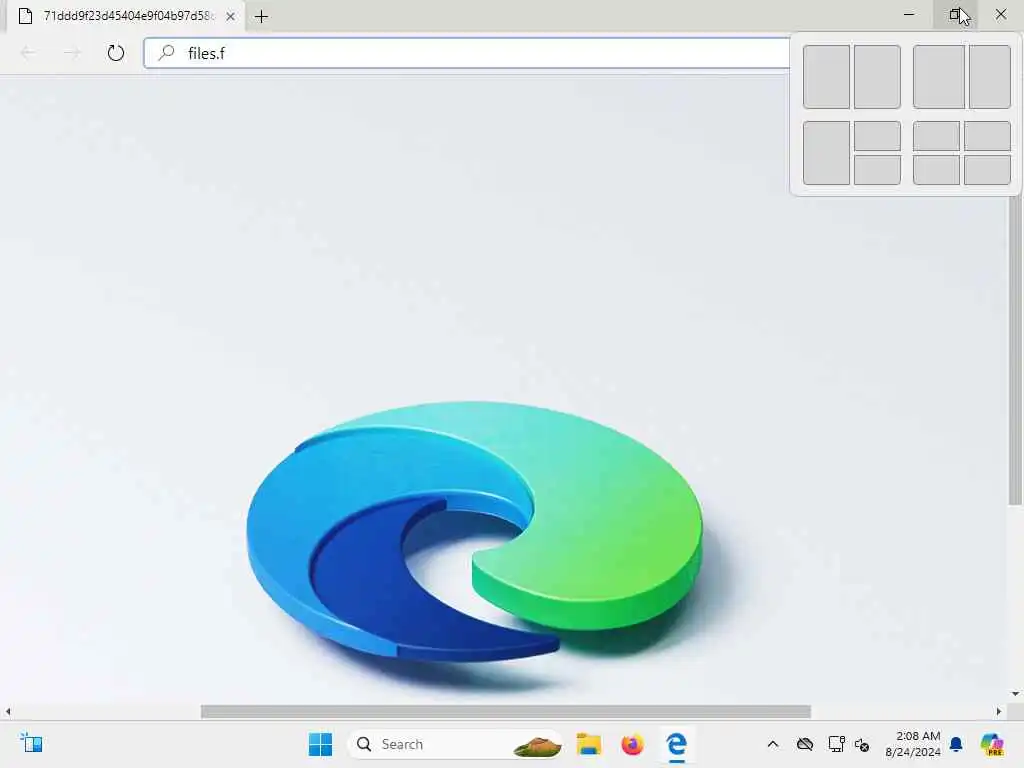The image size is (1024, 768).
Task: Click the maximize/restore window button
Action: tap(955, 14)
